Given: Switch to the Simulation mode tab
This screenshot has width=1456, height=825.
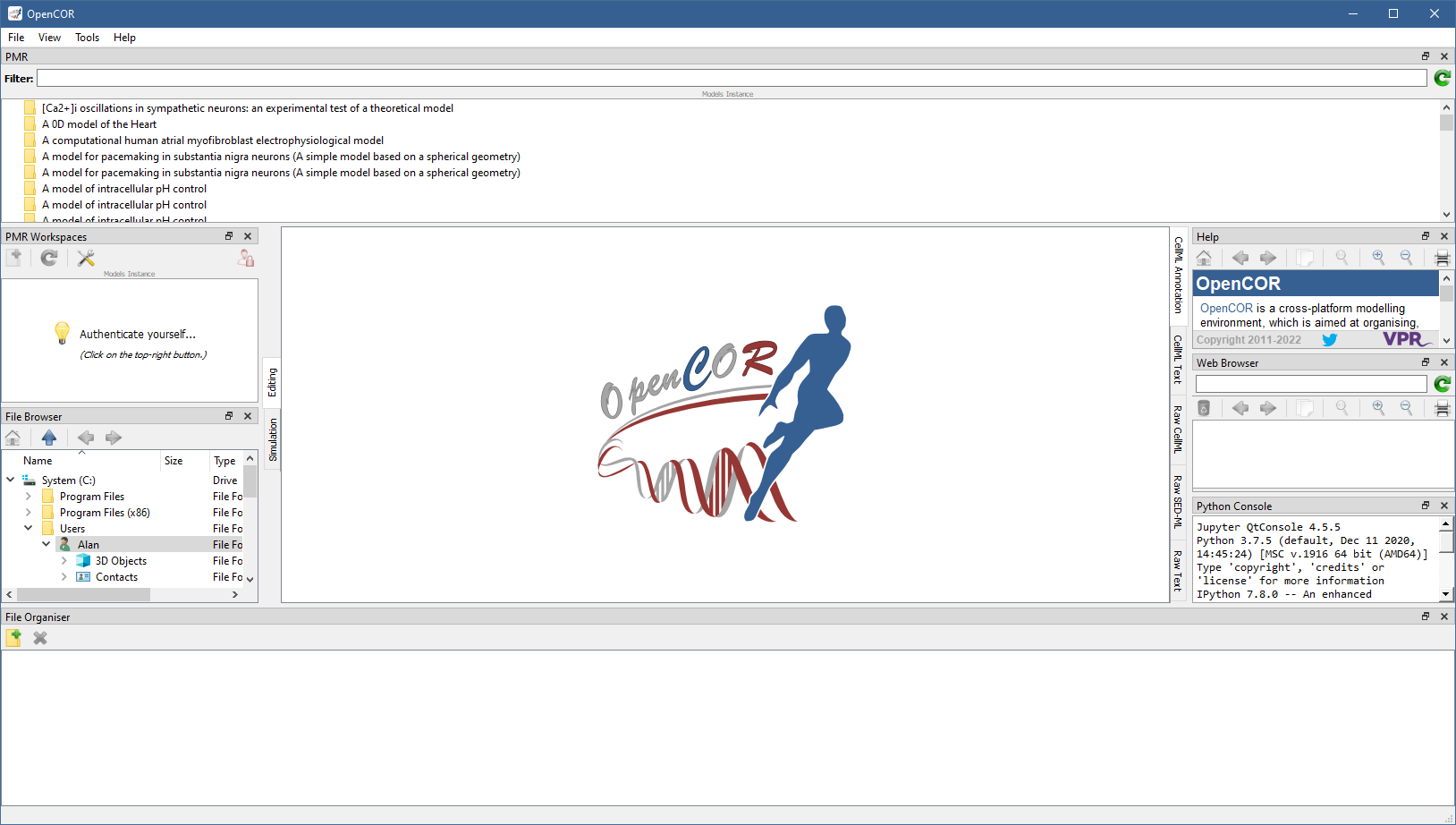Looking at the screenshot, I should click(x=273, y=439).
